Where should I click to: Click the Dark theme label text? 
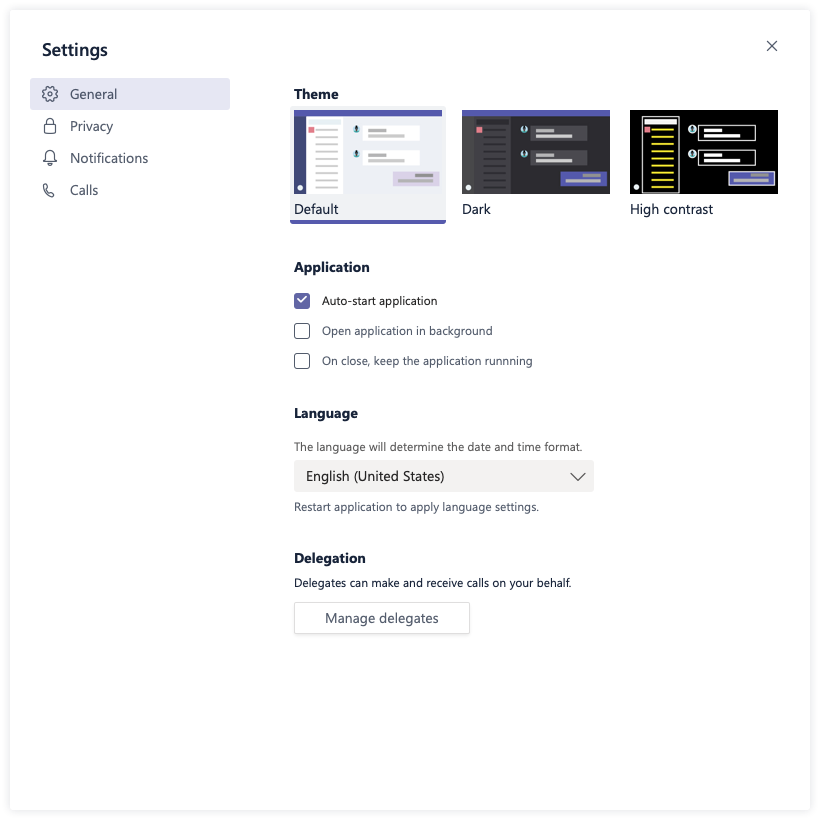(476, 209)
